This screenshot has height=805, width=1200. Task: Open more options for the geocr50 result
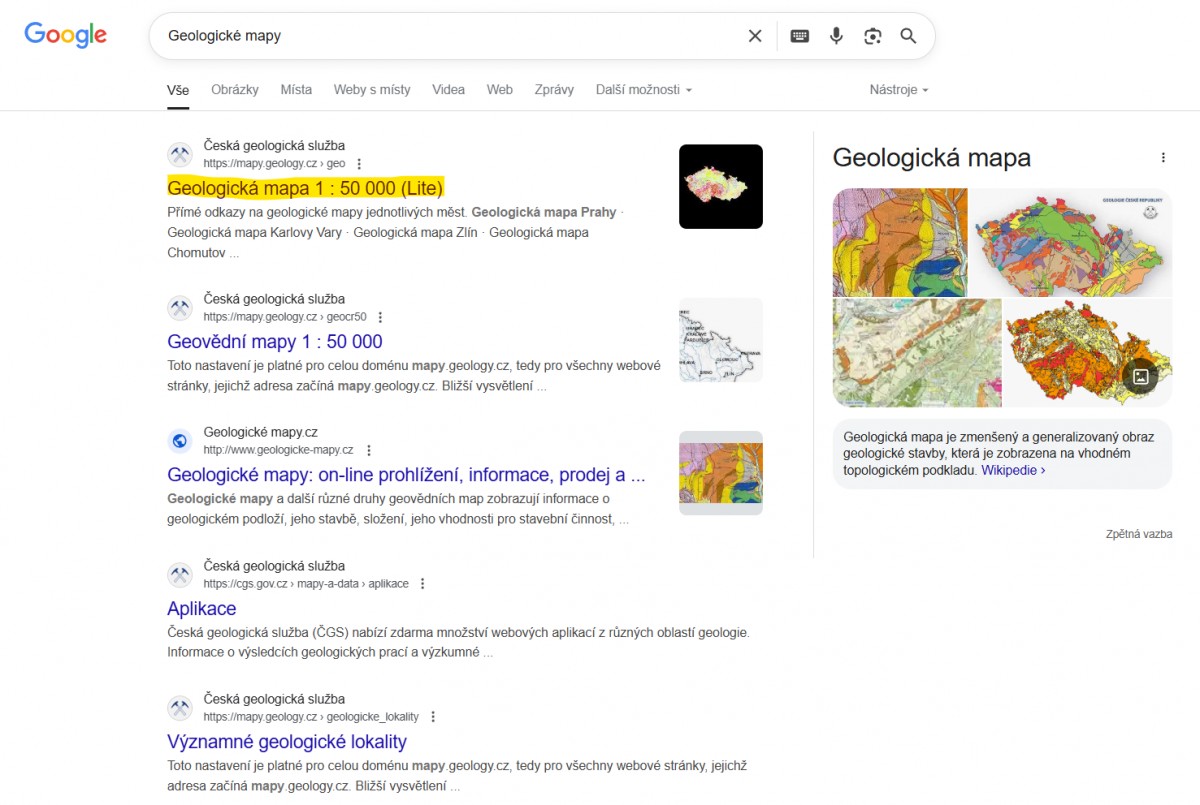point(380,317)
